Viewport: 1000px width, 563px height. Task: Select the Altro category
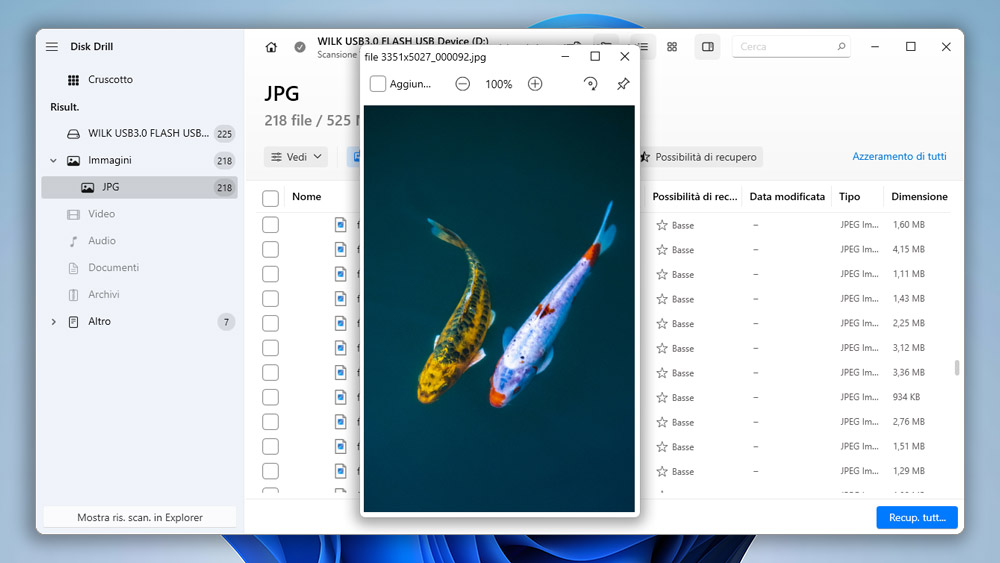tap(139, 321)
